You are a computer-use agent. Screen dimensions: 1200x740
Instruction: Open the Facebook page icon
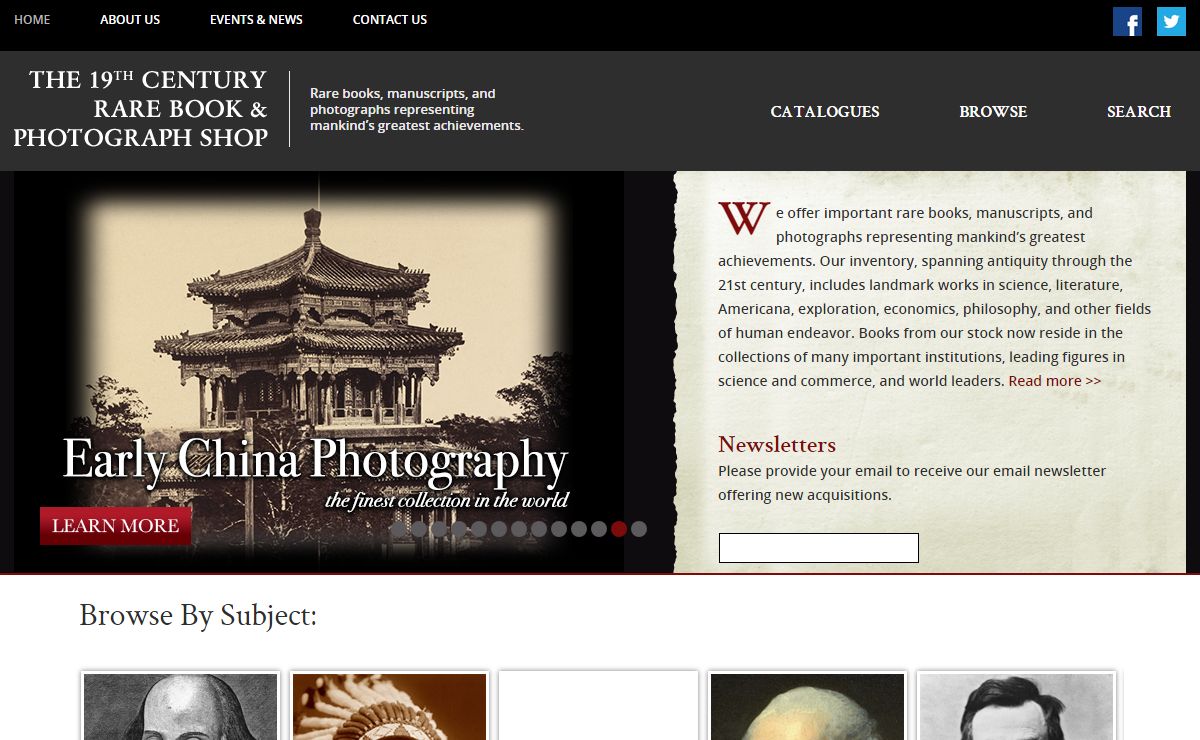(x=1127, y=21)
